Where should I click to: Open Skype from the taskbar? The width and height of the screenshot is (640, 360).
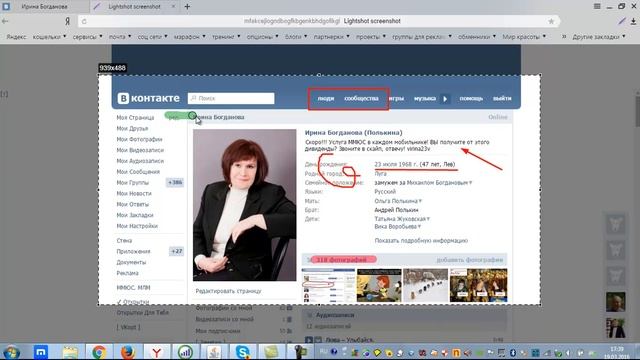[242, 352]
